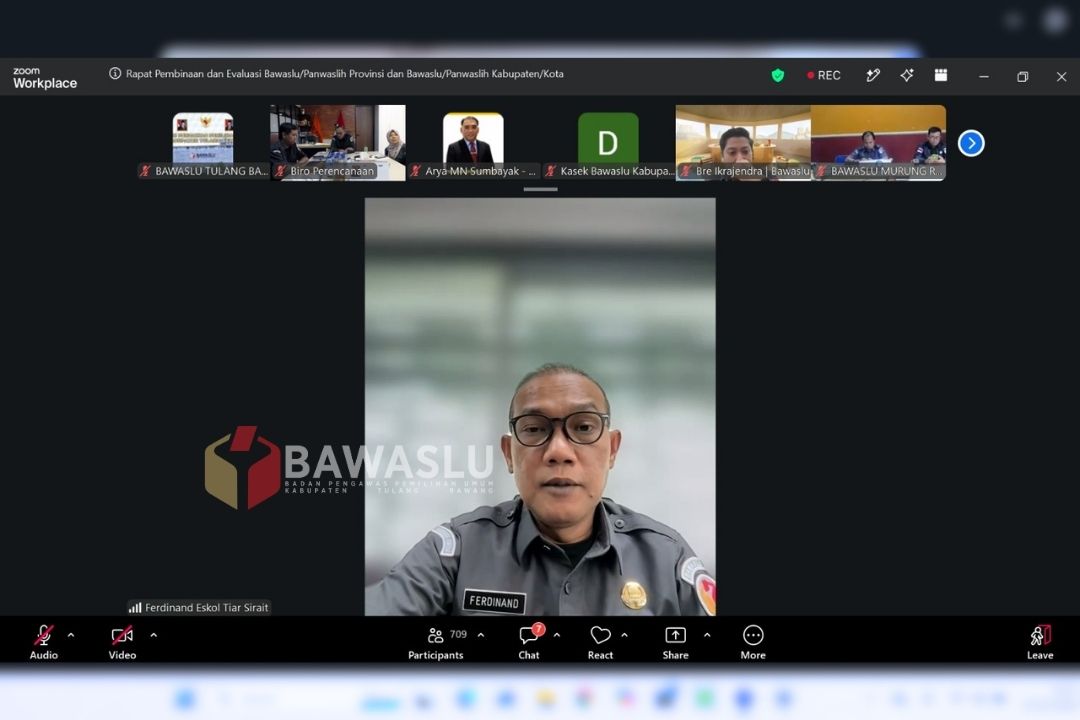Expand reactions options caret

(x=624, y=635)
